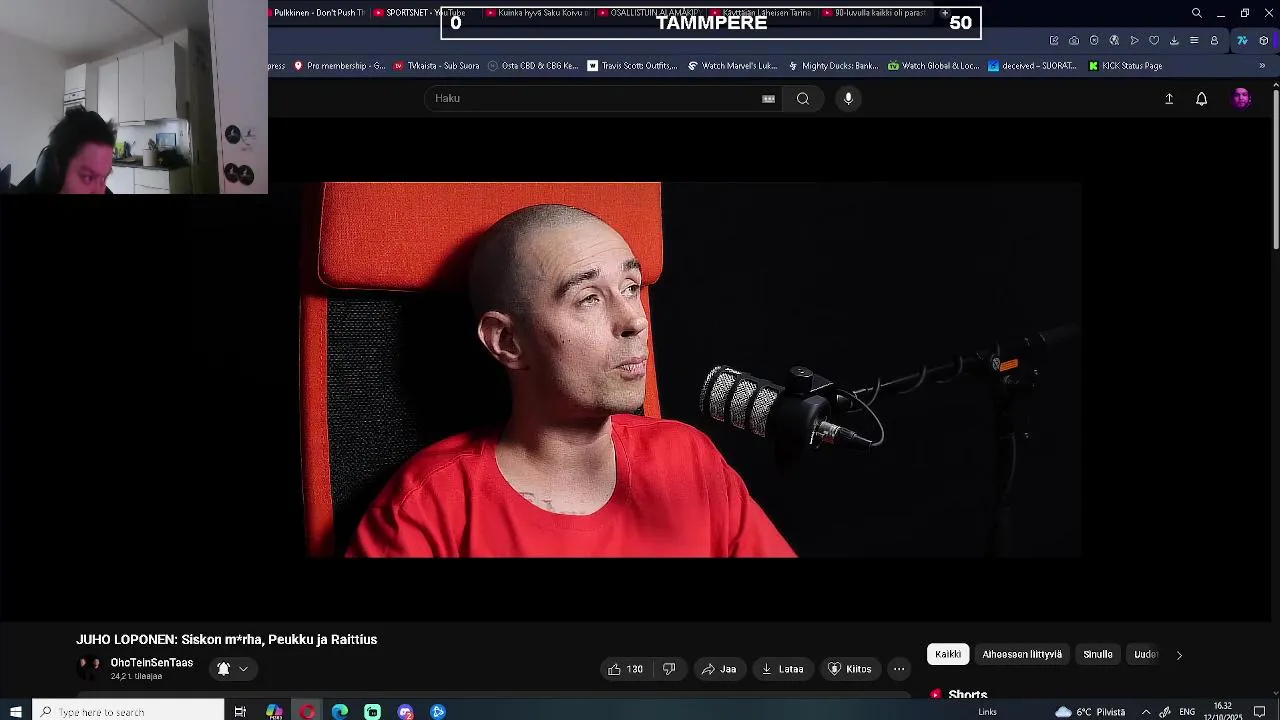
Task: Select the Aiheeseen liittyvä filter chip
Action: [1022, 655]
